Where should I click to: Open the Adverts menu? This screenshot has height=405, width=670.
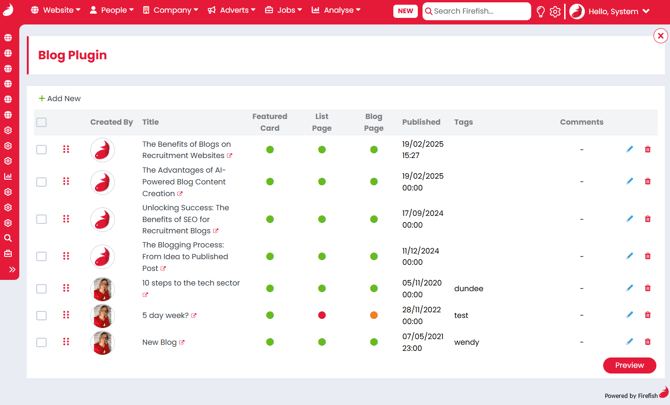(x=231, y=11)
